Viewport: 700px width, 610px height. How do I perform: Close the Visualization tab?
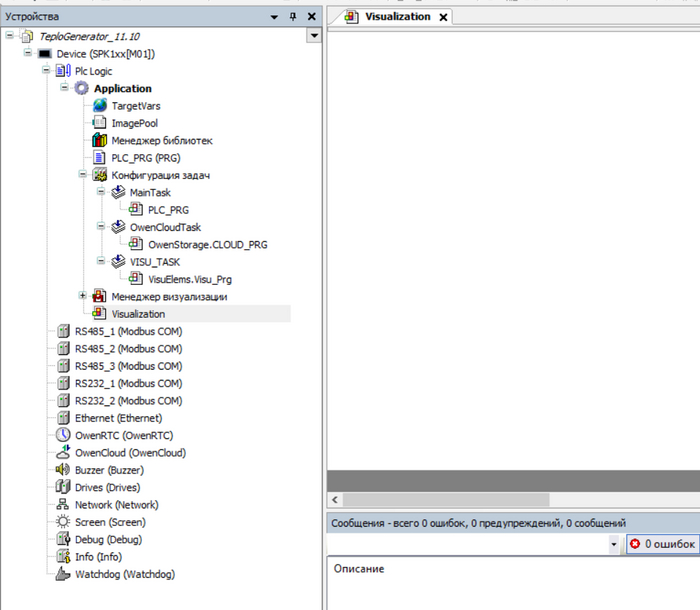pyautogui.click(x=444, y=17)
